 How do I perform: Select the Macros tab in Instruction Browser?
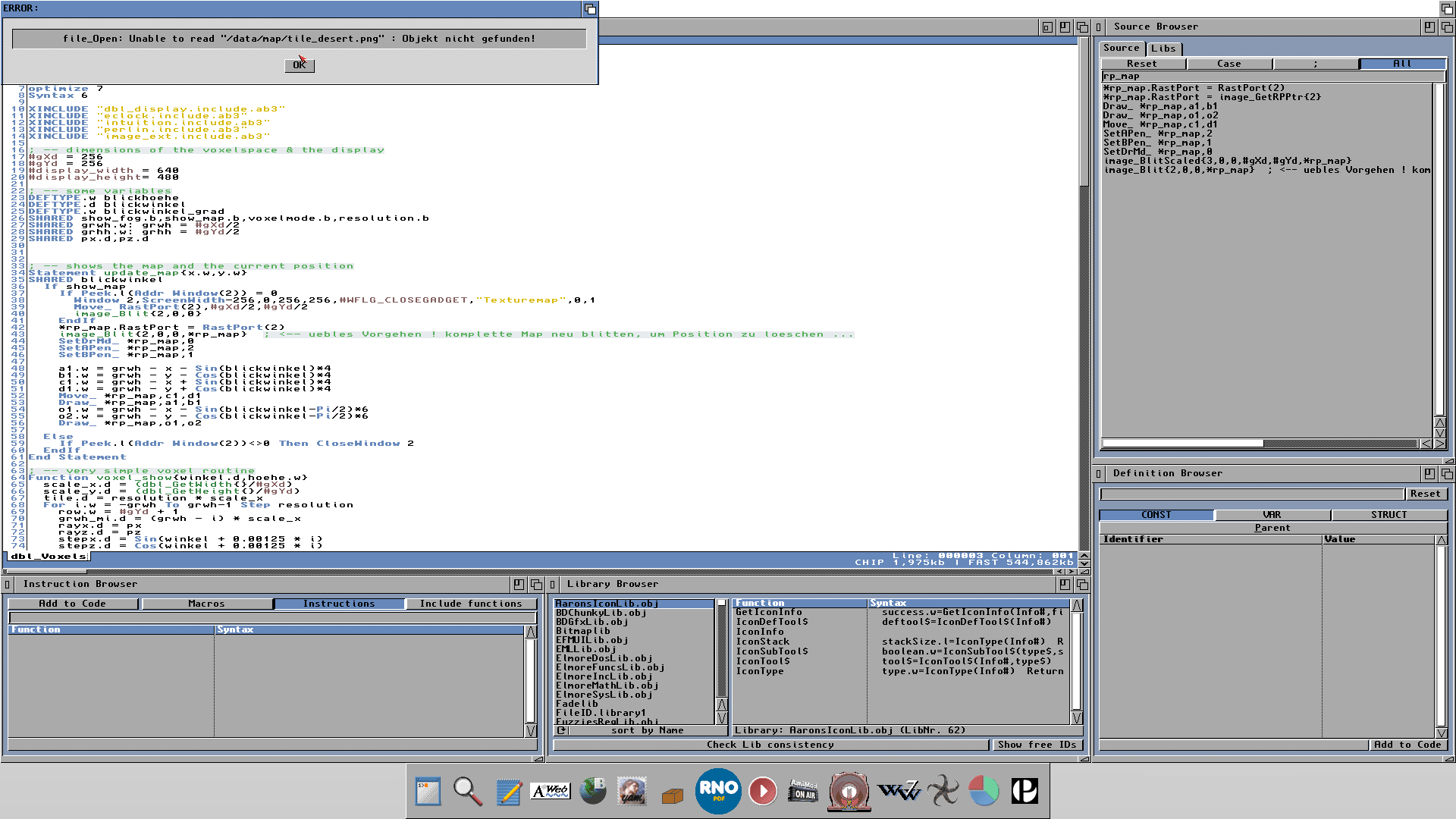click(206, 604)
